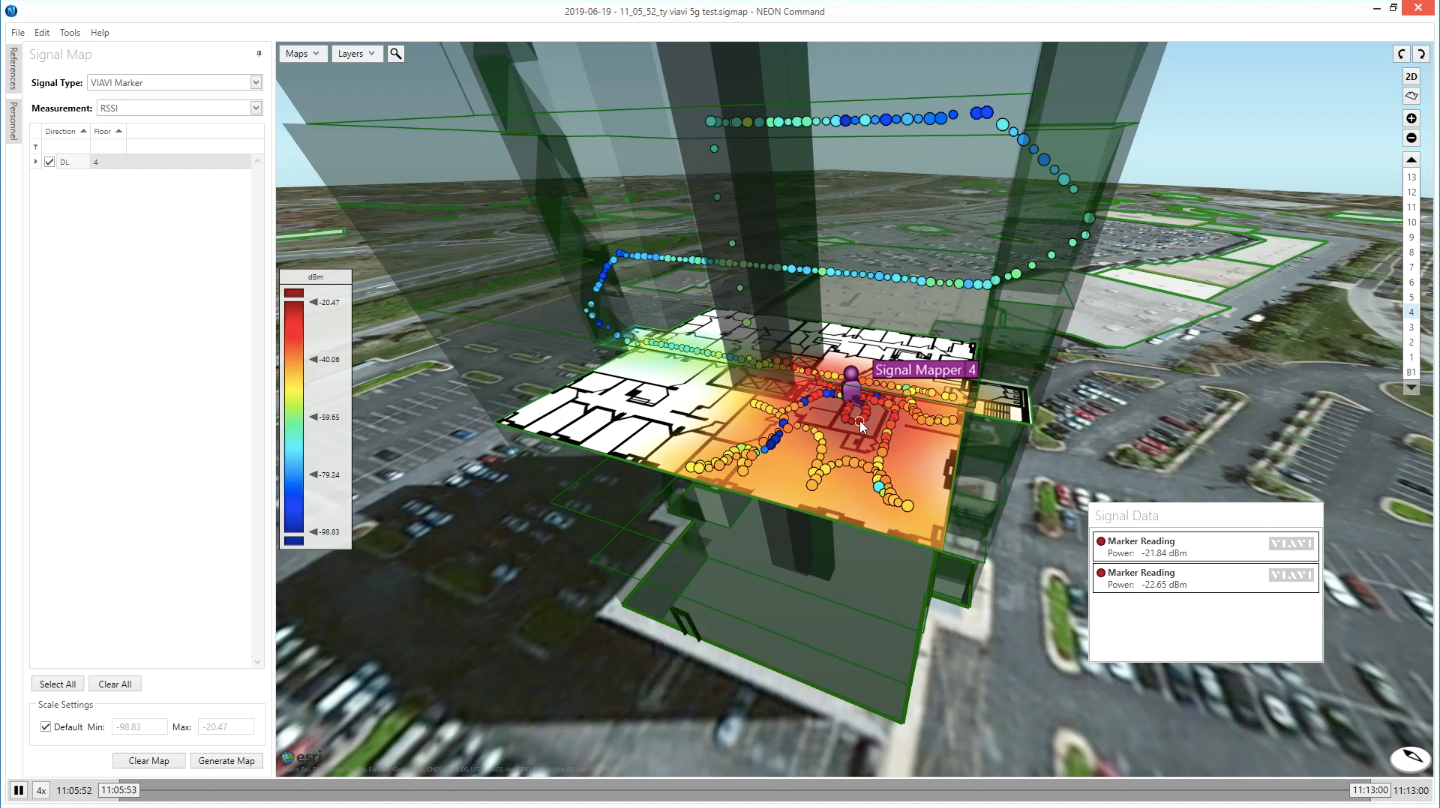Rotate the map view counterclockwise
The height and width of the screenshot is (808, 1440).
(x=1402, y=54)
